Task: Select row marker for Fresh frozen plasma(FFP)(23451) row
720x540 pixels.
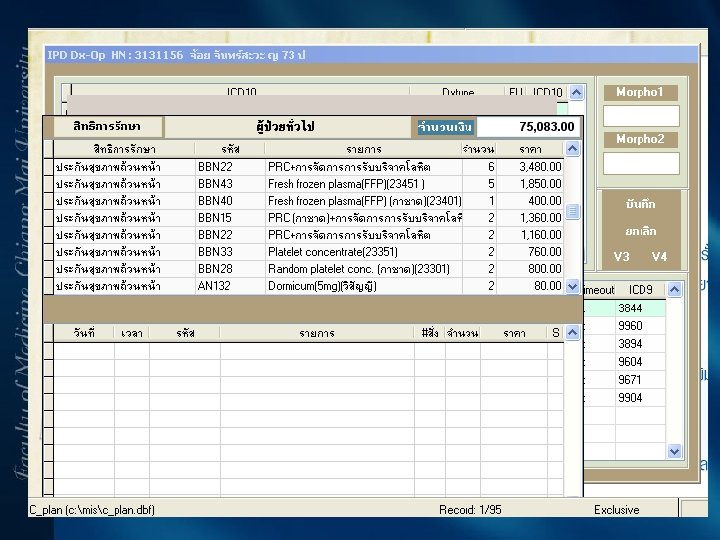Action: (x=48, y=184)
